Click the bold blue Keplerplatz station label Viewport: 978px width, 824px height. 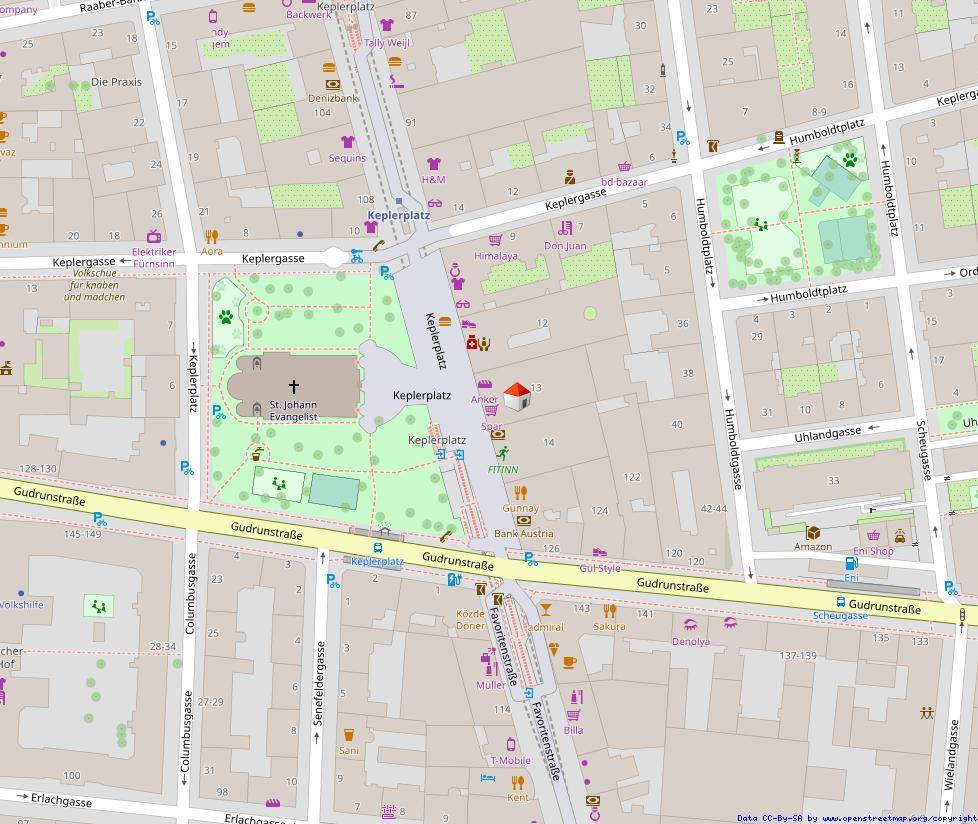(x=398, y=215)
